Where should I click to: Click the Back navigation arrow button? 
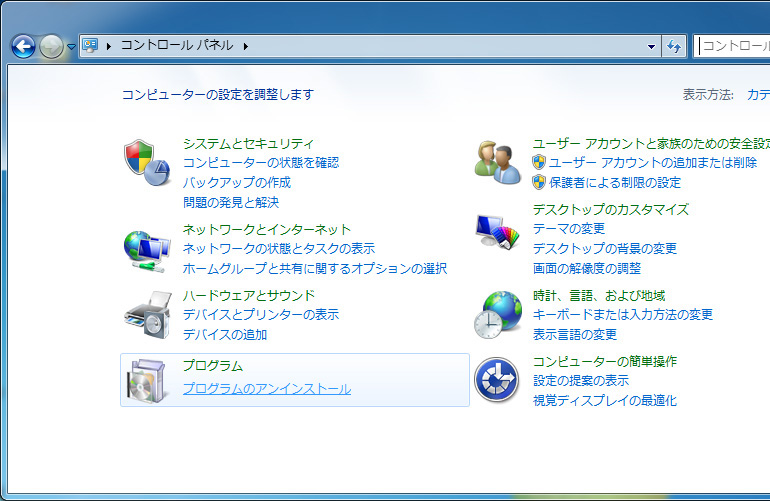23,47
